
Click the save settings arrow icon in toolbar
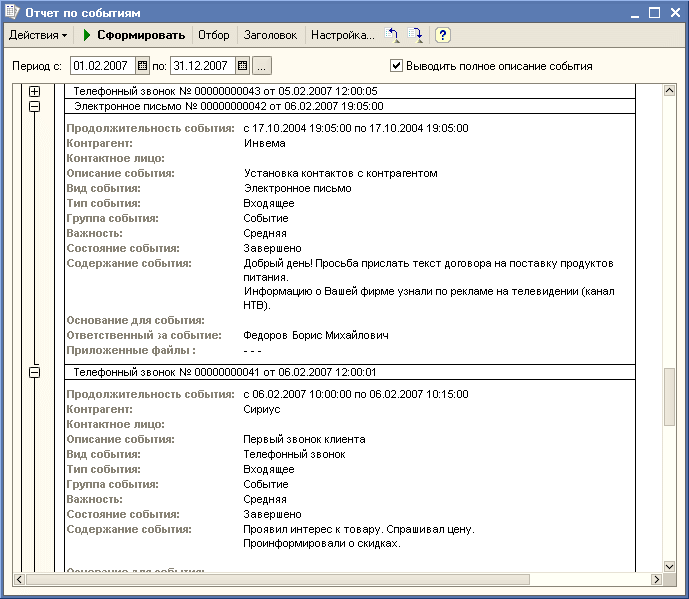(416, 35)
